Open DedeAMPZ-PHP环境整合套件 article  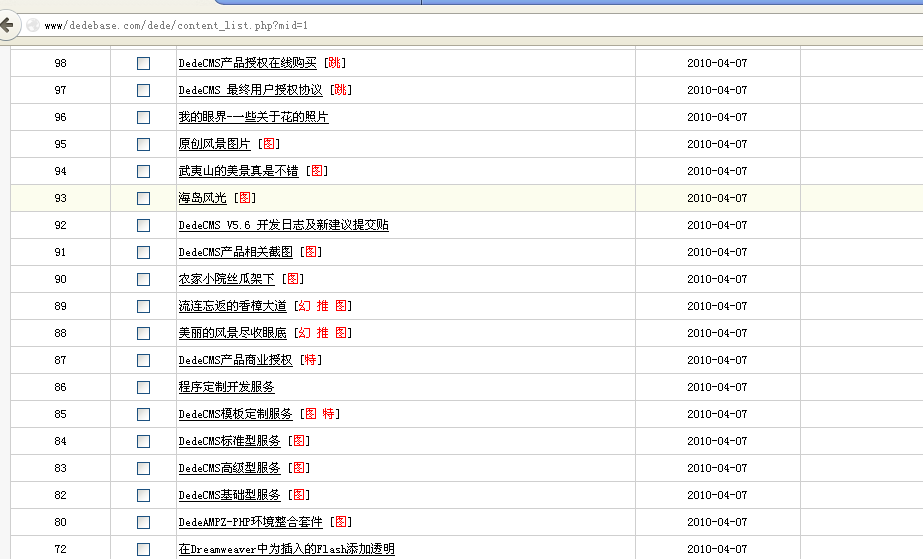(250, 523)
